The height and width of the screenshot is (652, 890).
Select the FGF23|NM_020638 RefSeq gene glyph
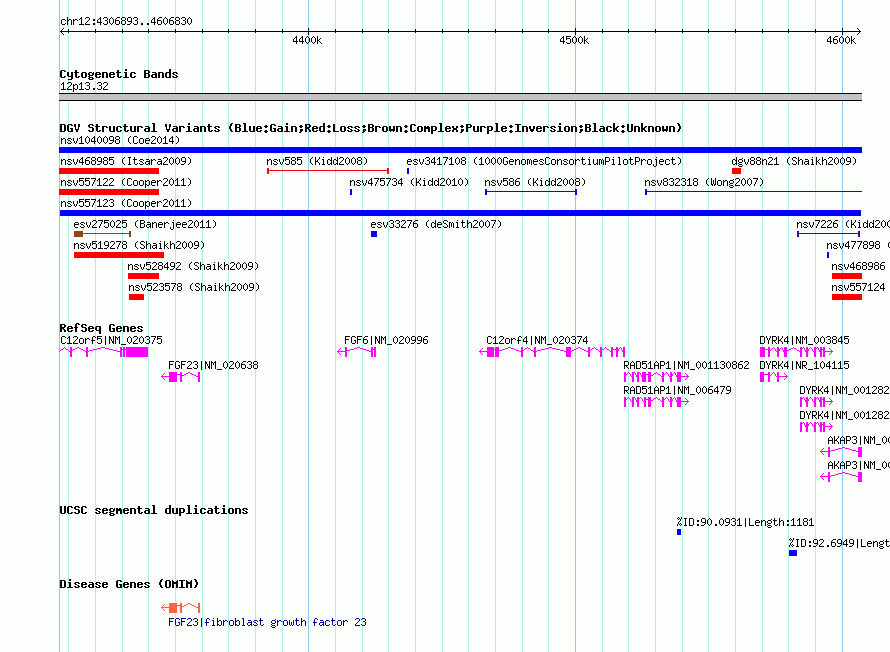[x=180, y=377]
